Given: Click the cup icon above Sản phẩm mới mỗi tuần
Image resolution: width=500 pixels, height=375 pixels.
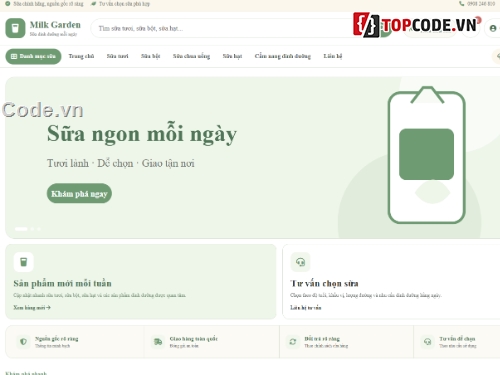Looking at the screenshot, I should [x=23, y=262].
